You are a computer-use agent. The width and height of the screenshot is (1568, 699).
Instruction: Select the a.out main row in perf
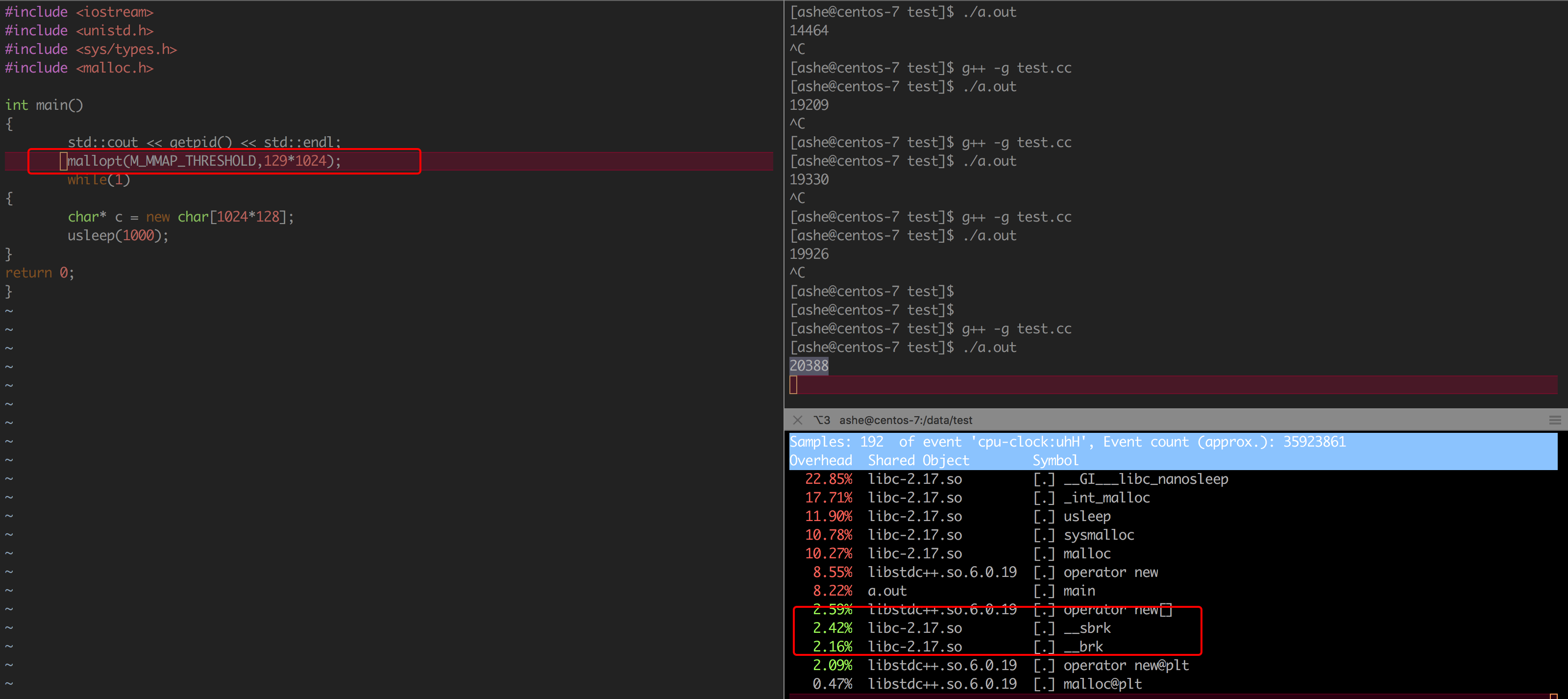coord(1078,591)
